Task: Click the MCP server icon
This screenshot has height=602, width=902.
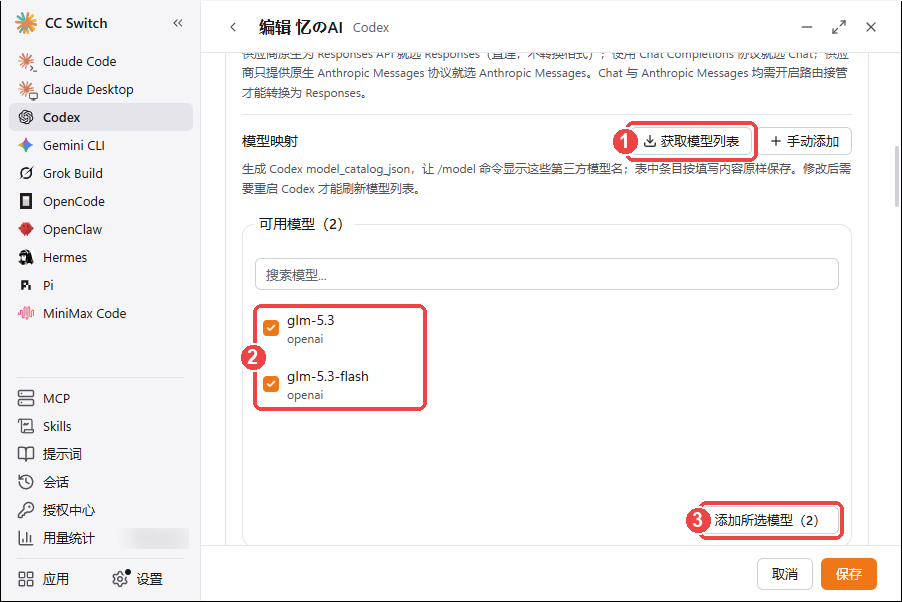Action: [26, 398]
